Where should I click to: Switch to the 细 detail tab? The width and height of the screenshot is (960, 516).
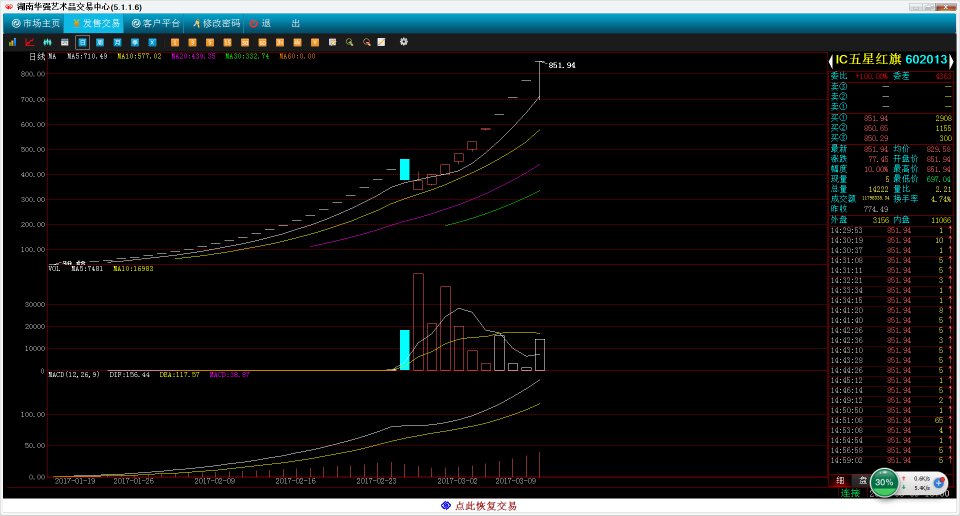[841, 480]
